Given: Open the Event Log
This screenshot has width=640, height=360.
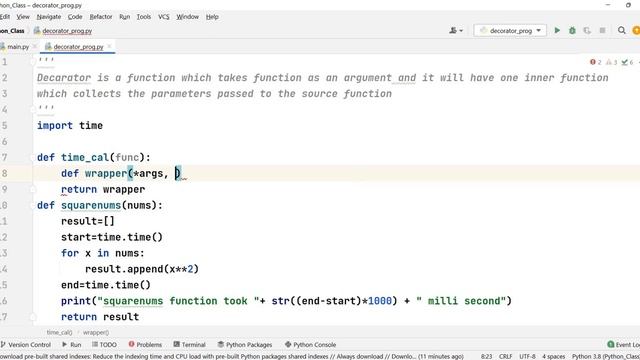Looking at the screenshot, I should [623, 344].
